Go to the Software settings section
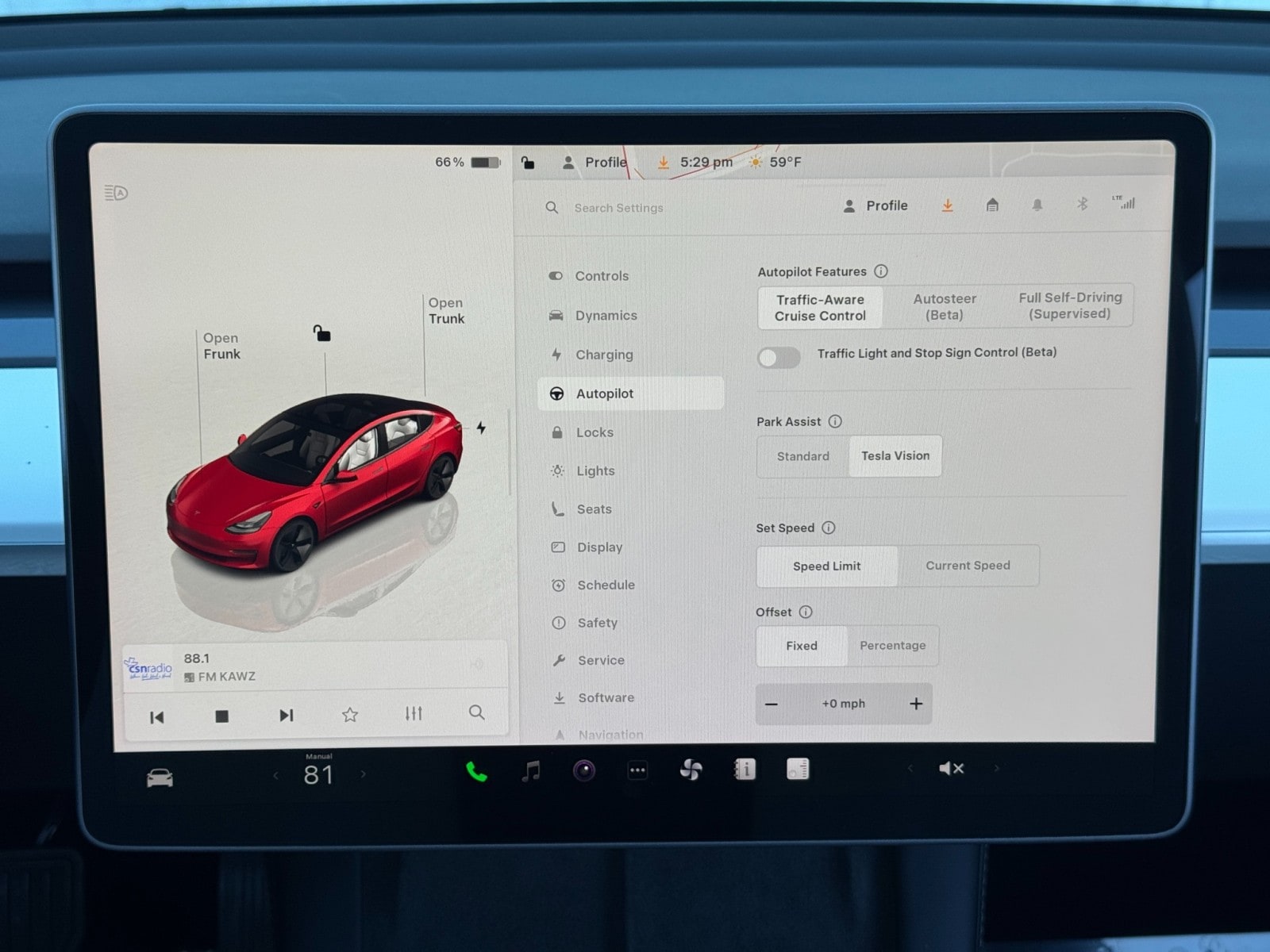 606,697
